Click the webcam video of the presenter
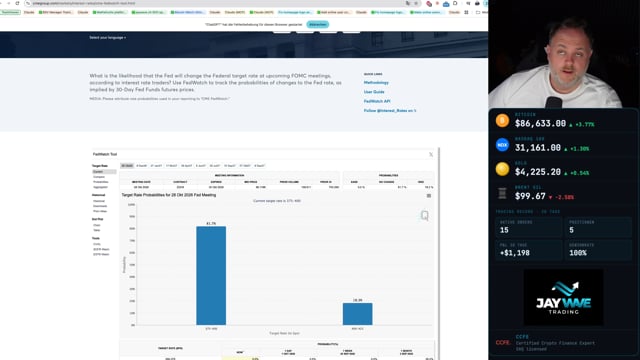This screenshot has height=360, width=640. pyautogui.click(x=563, y=54)
